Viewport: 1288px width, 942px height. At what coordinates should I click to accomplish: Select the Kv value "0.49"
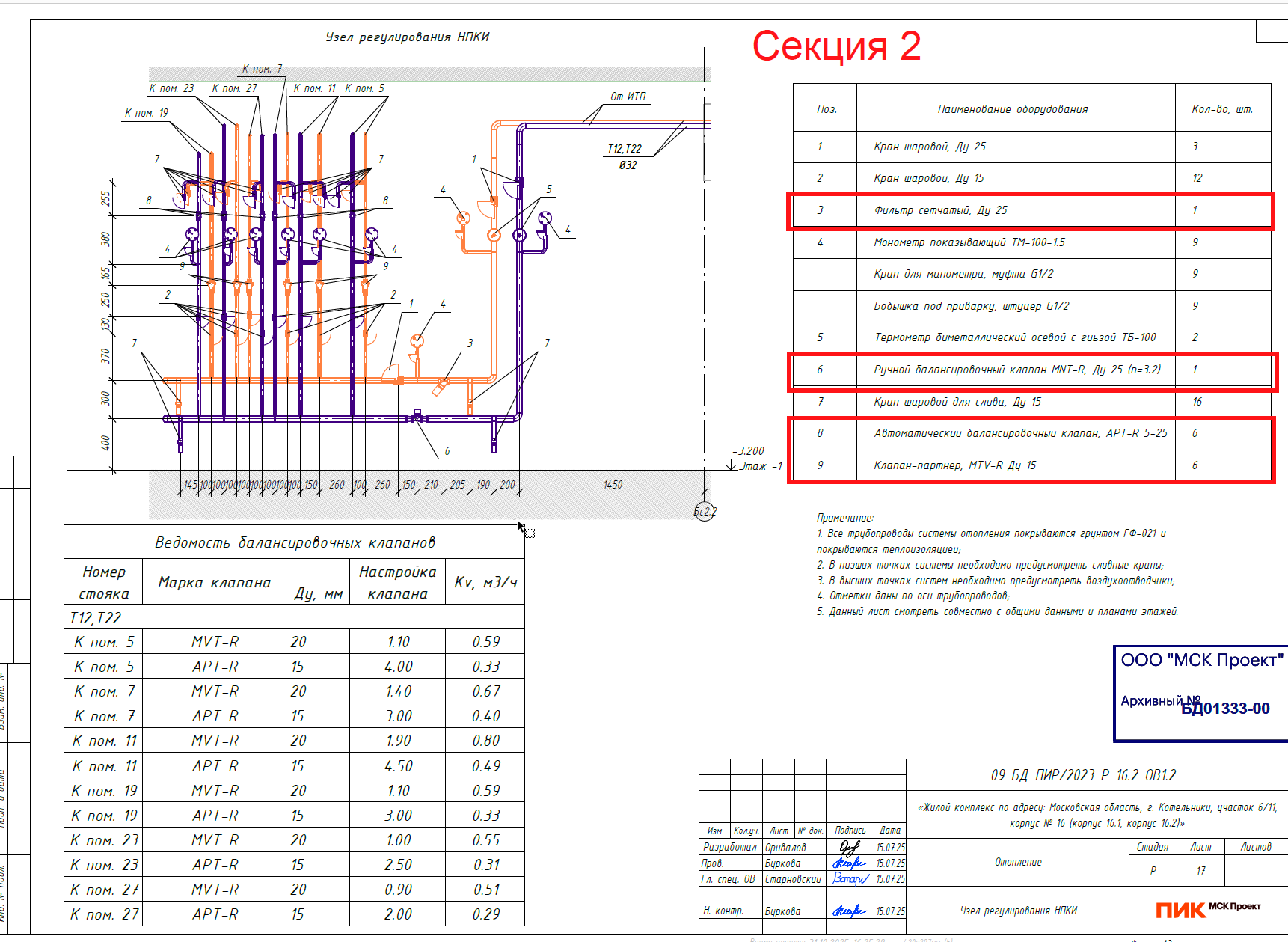tap(486, 766)
